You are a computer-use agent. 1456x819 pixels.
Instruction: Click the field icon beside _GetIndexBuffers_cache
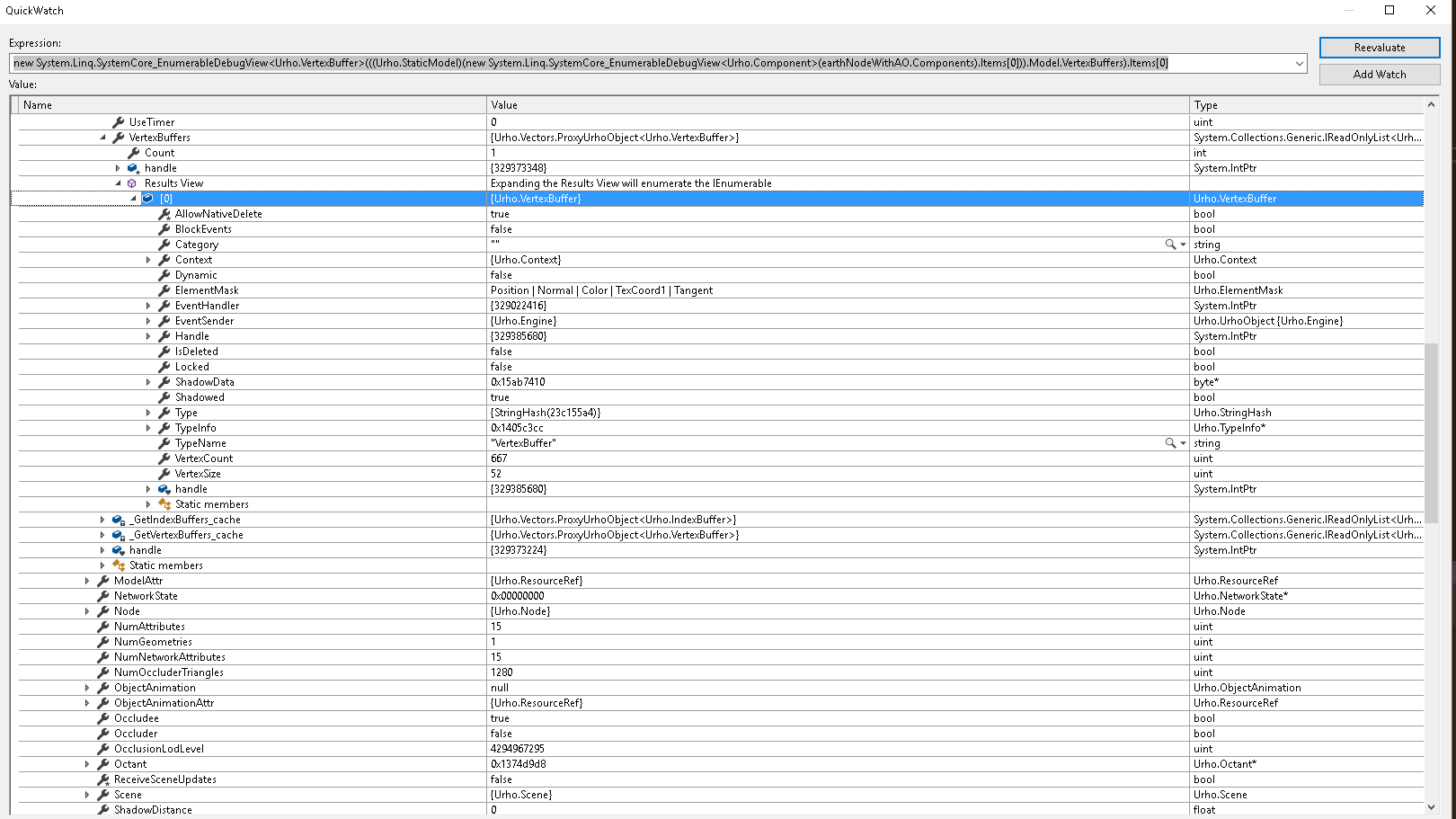[x=118, y=520]
